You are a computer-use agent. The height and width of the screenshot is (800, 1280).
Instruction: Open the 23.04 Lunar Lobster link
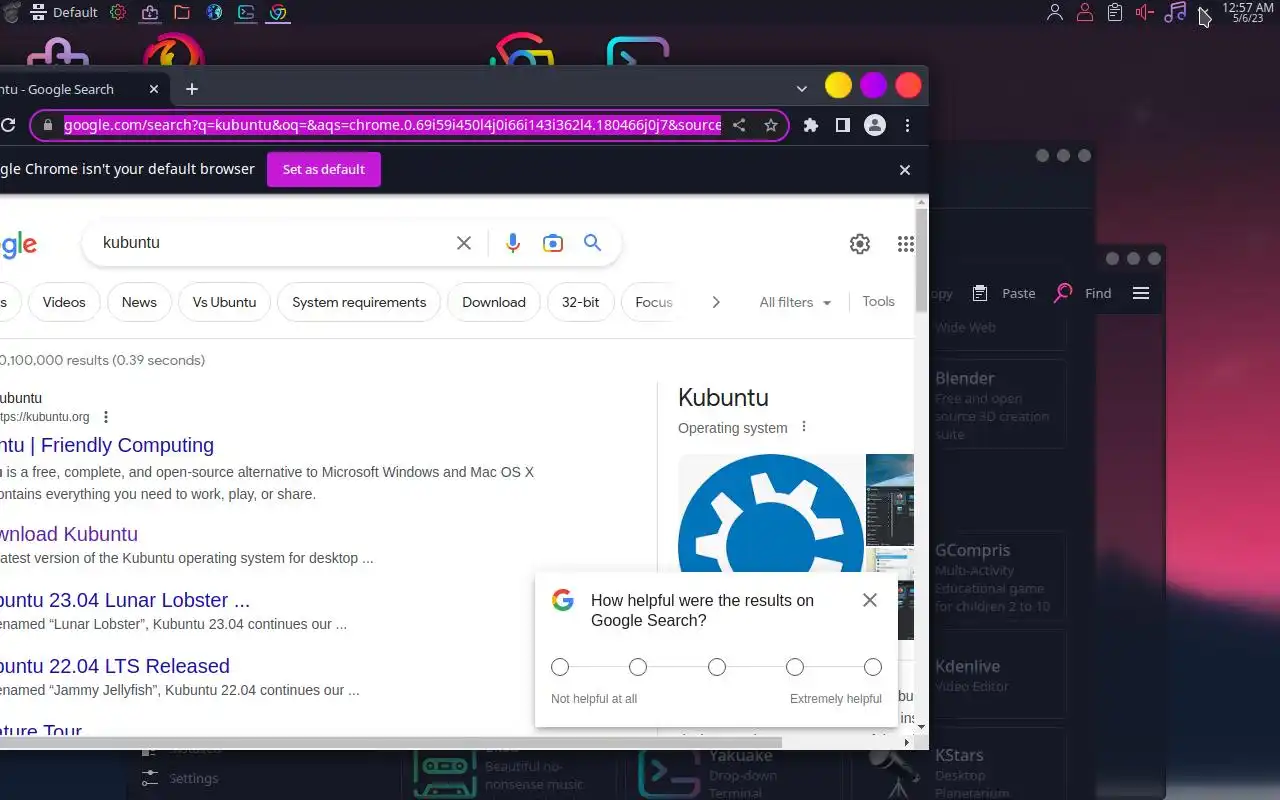[x=124, y=600]
